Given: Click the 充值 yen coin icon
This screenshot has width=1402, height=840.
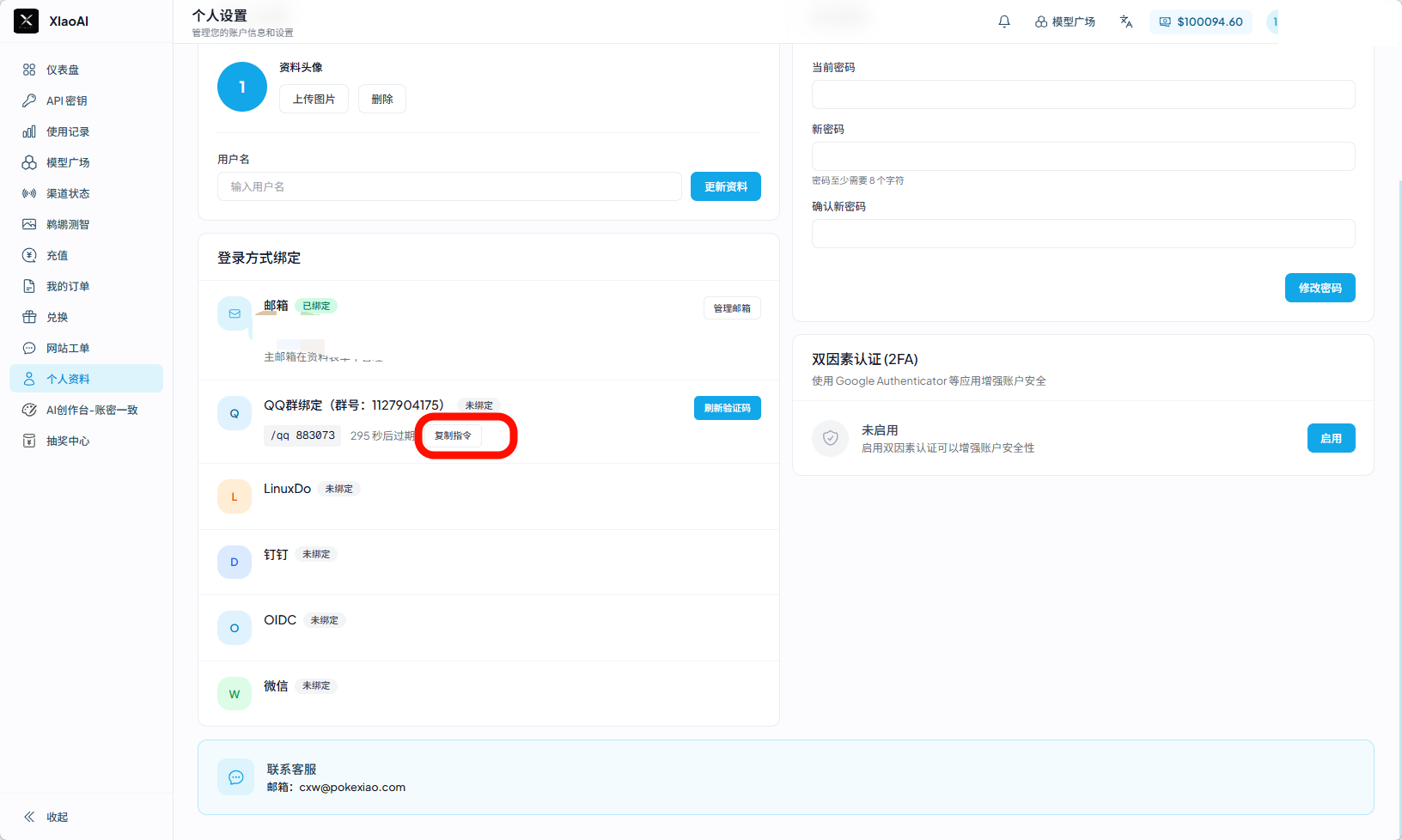Looking at the screenshot, I should coord(29,255).
